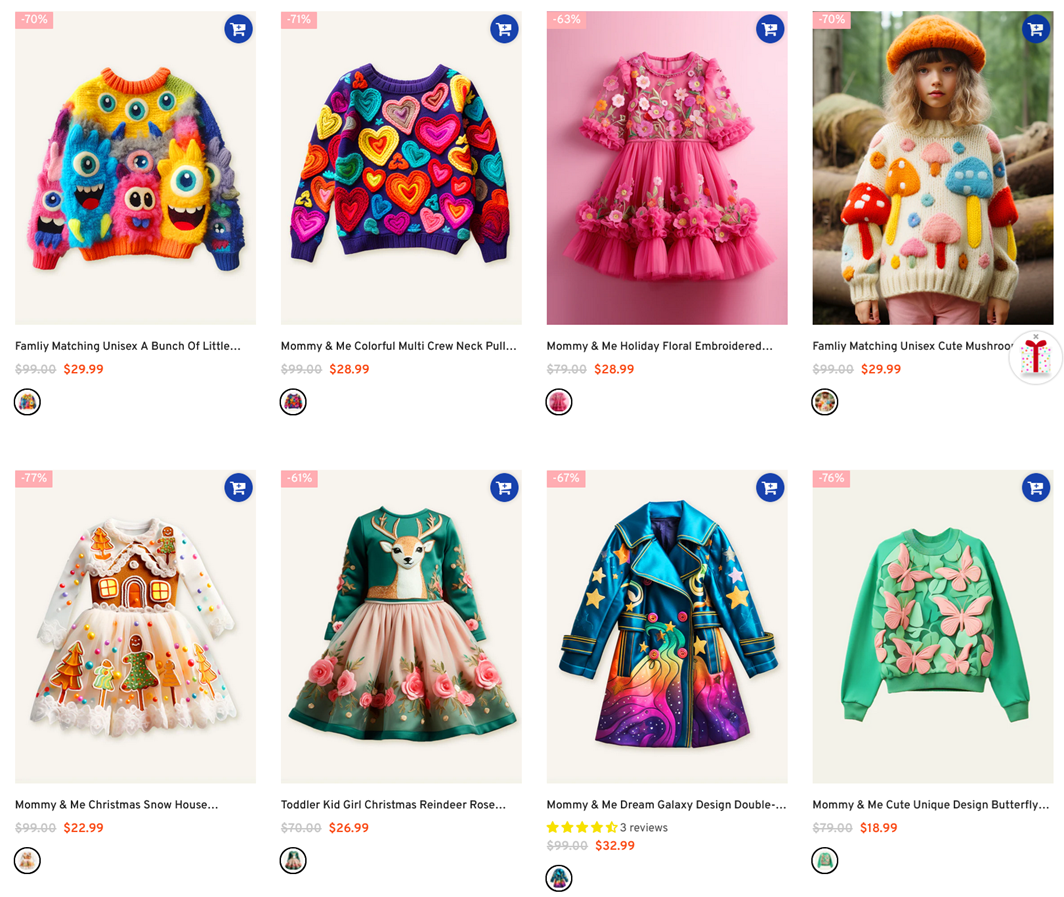Select color swatch under hearts pullover
Viewport: 1064px width, 897px height.
click(x=293, y=402)
